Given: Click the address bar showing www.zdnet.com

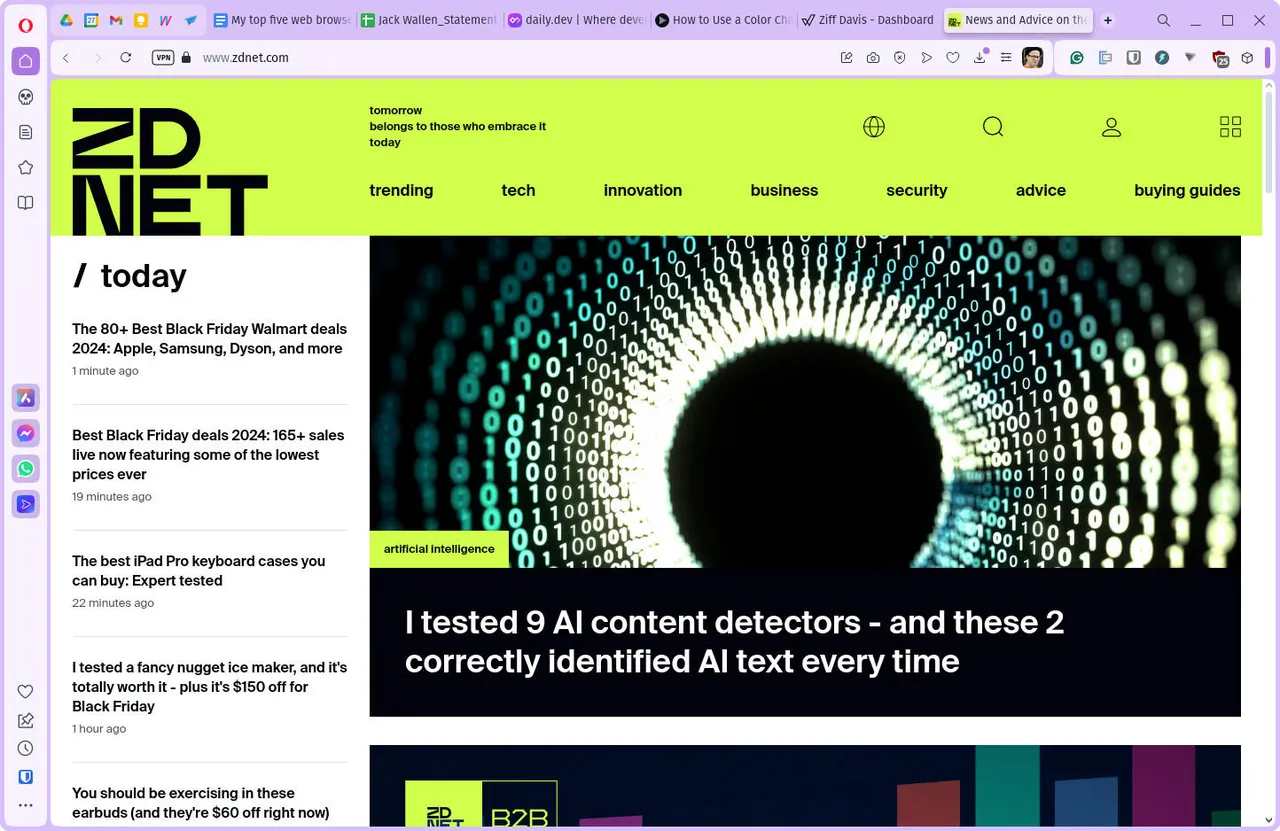Looking at the screenshot, I should tap(500, 58).
